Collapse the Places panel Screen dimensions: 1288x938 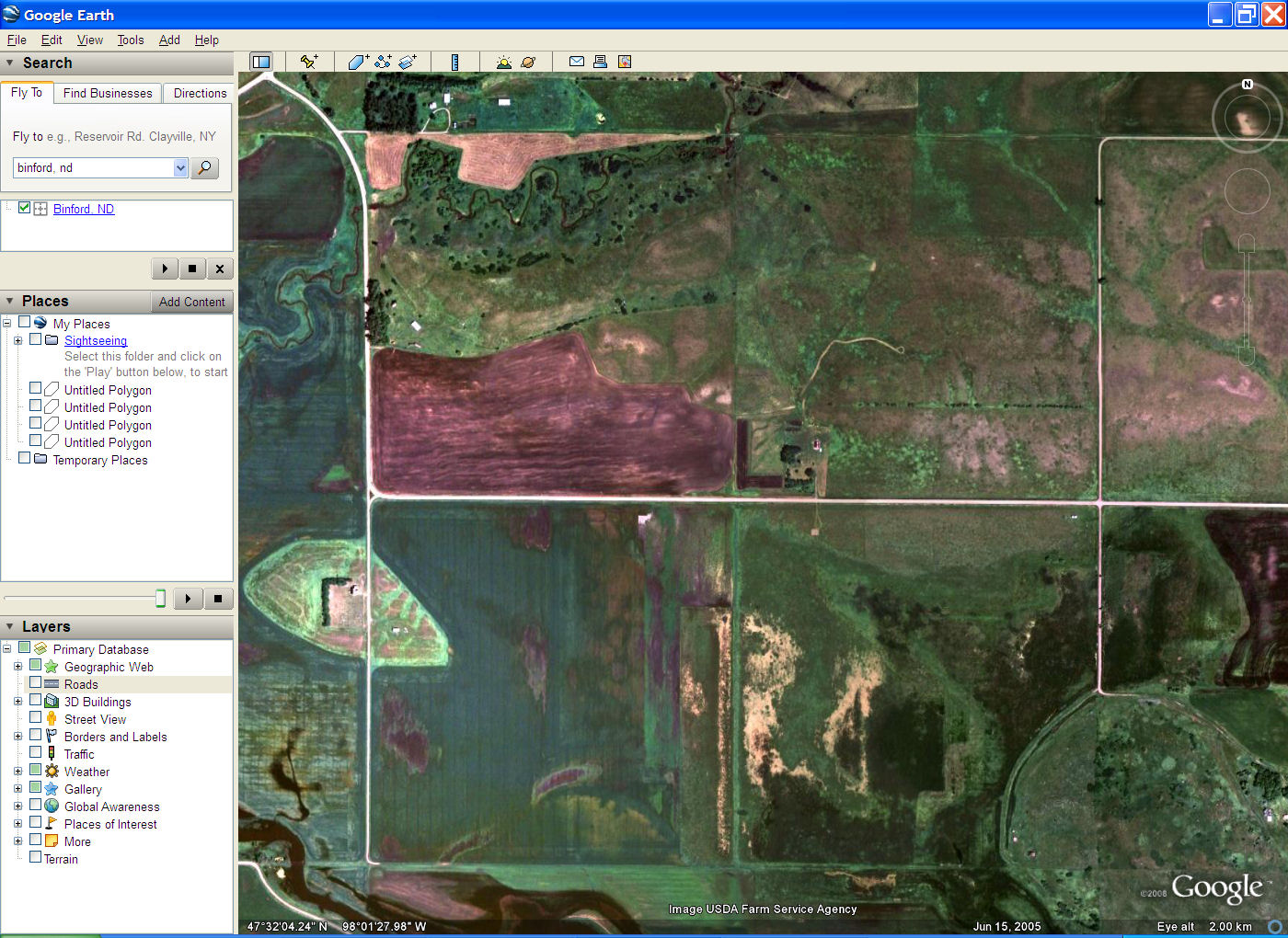(x=10, y=302)
